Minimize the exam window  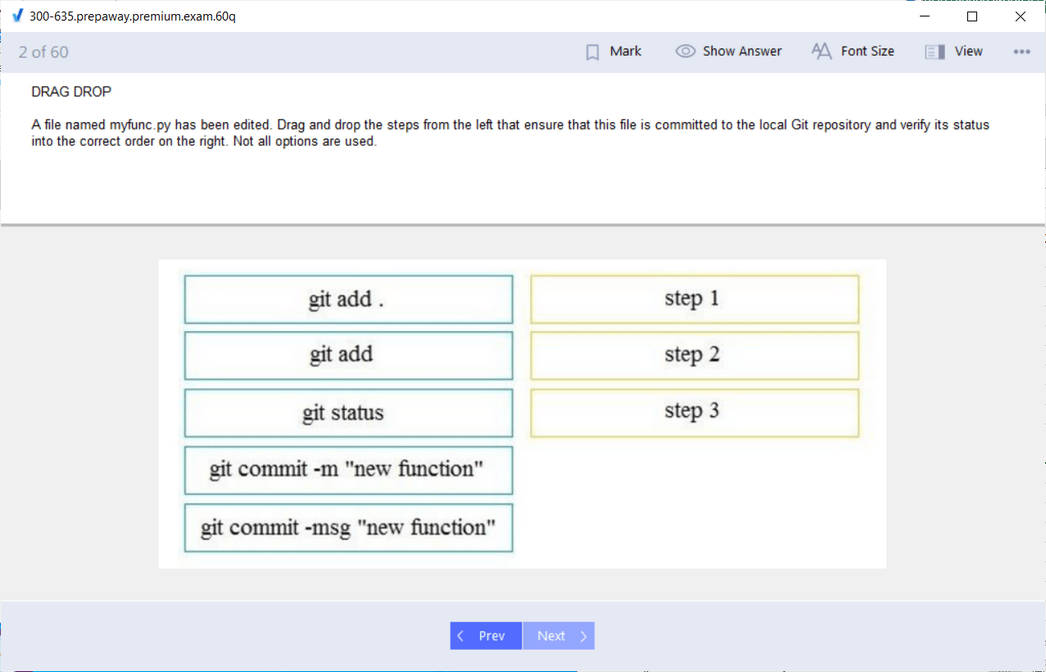point(925,16)
